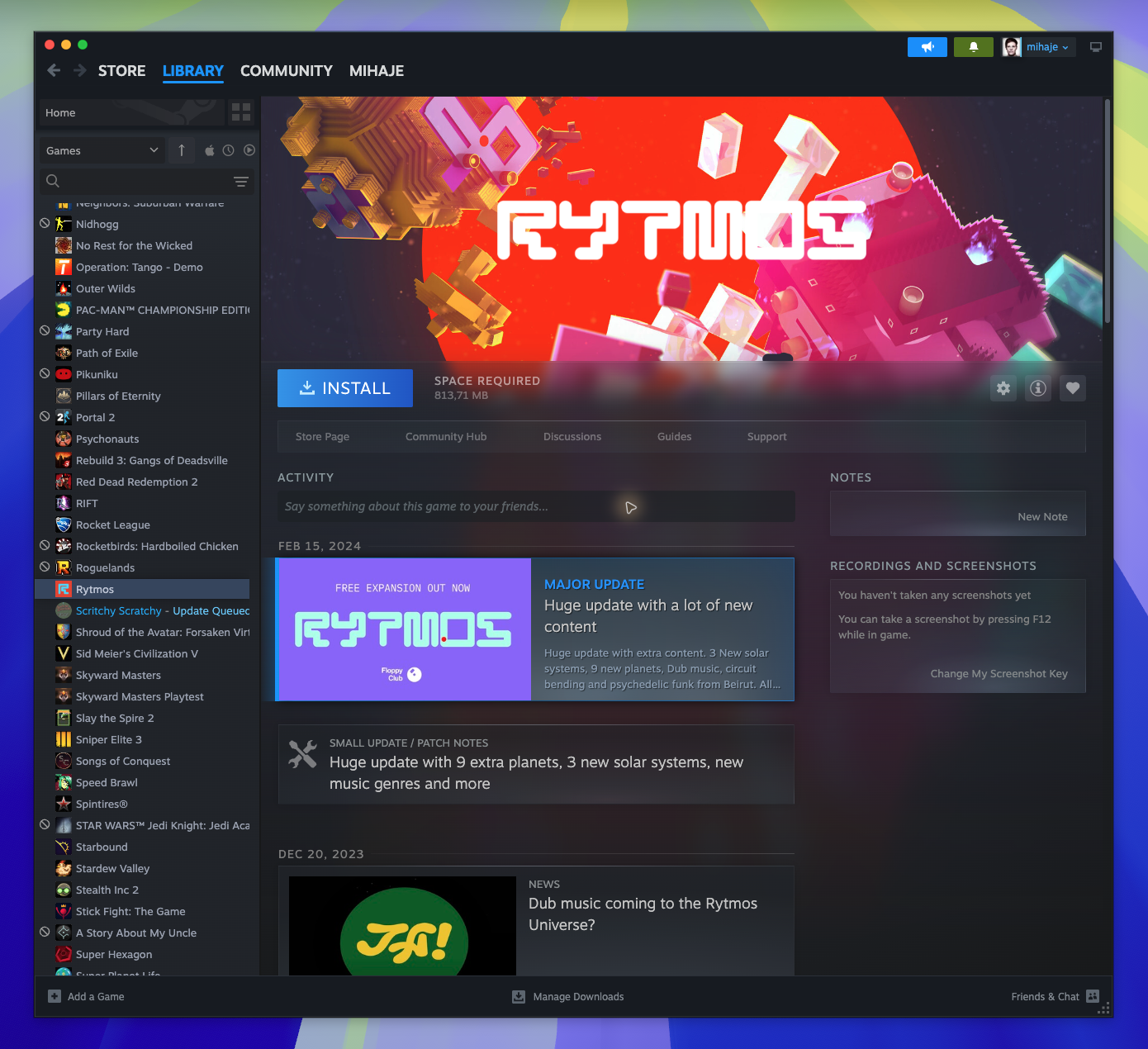
Task: Open Rytmos game settings gear
Action: click(1003, 388)
